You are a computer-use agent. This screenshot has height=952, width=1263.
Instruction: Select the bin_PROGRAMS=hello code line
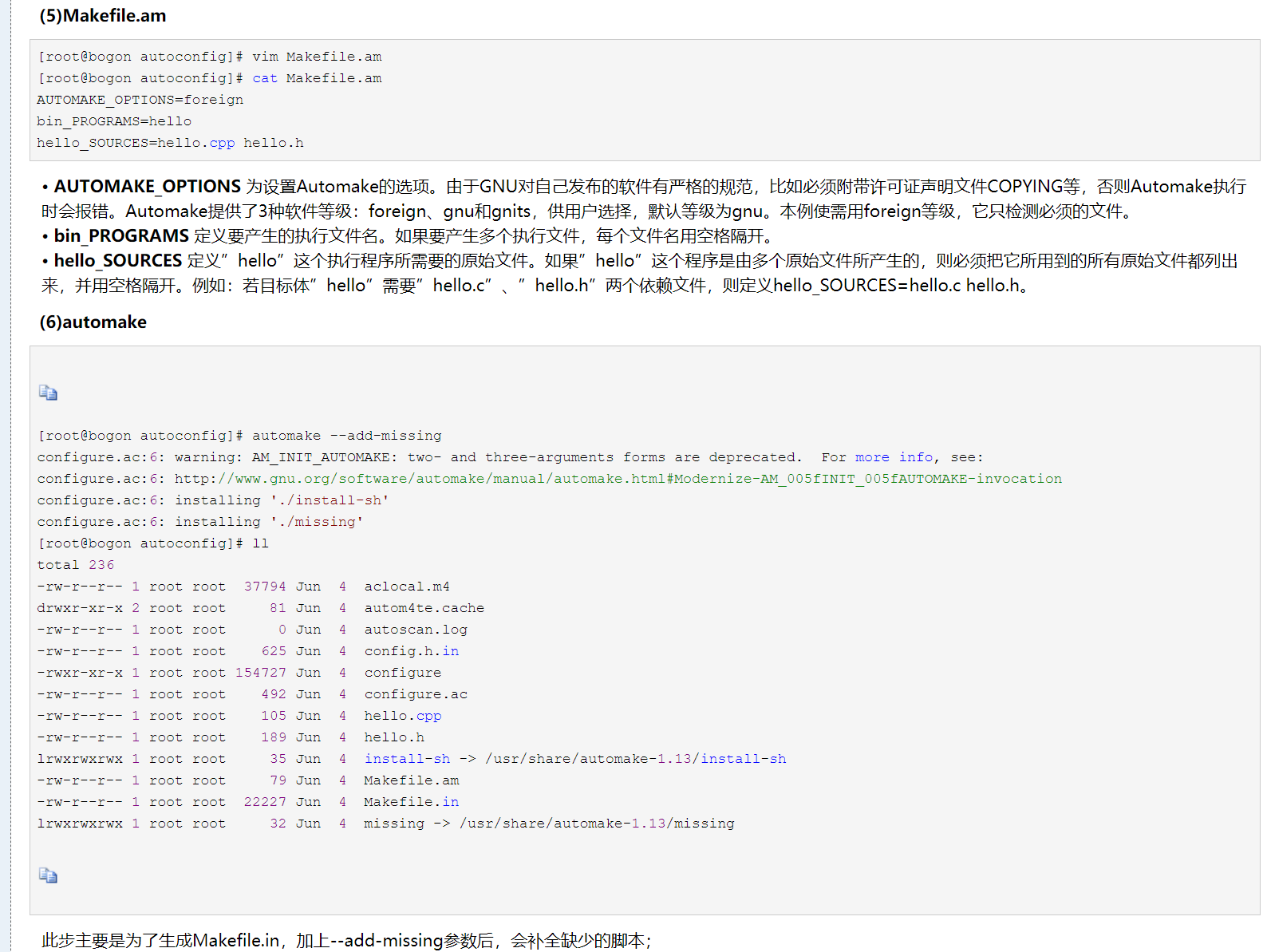click(114, 121)
